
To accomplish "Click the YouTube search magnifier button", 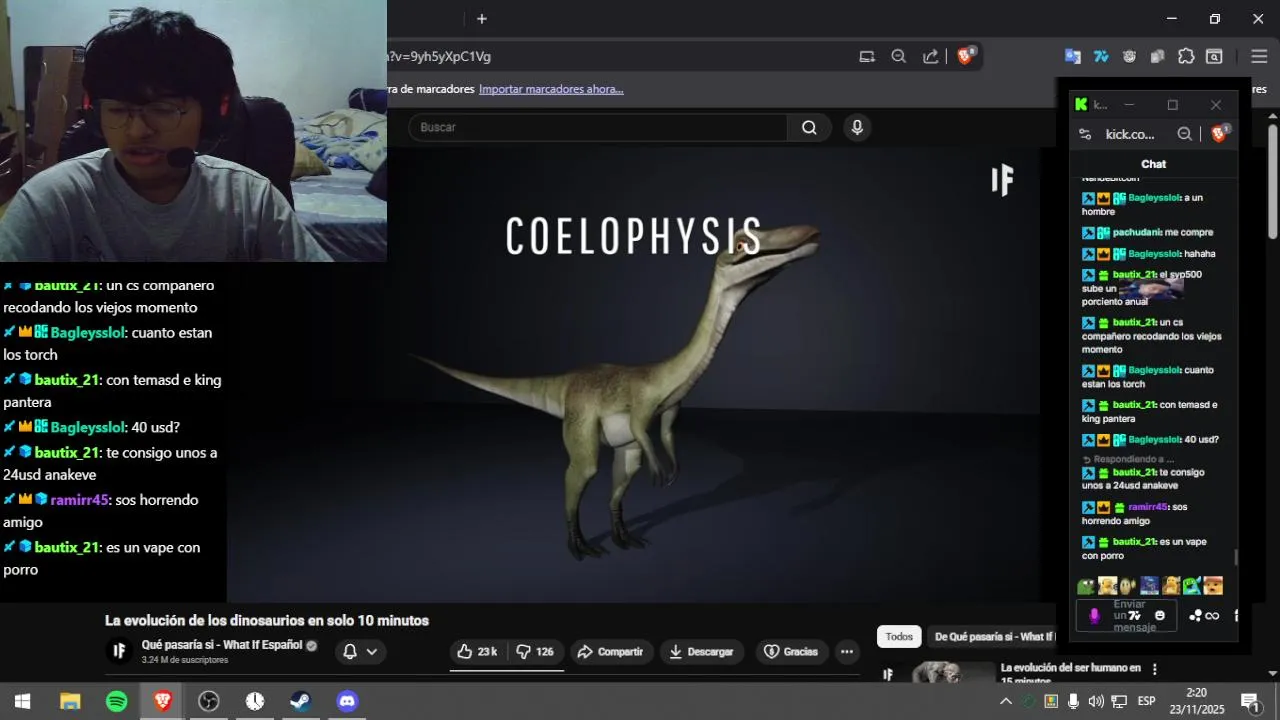I will pyautogui.click(x=809, y=128).
